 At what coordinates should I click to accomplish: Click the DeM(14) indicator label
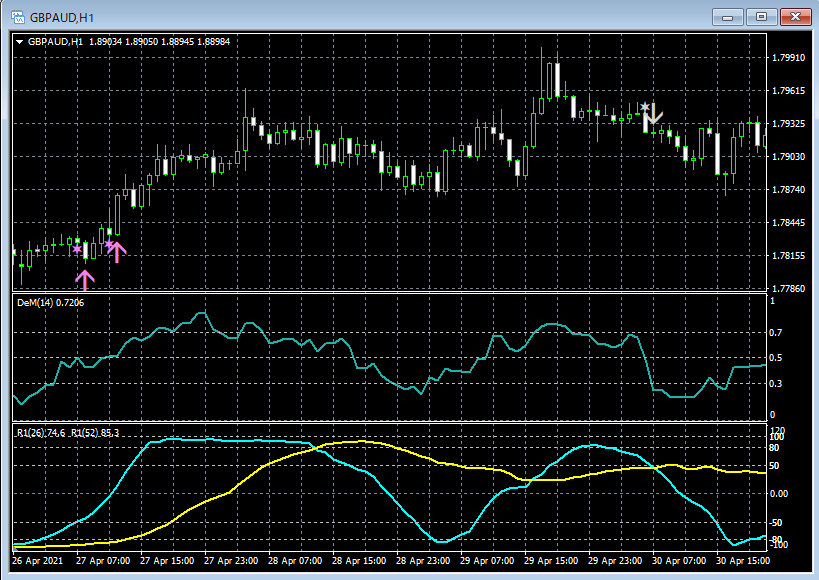[x=50, y=301]
